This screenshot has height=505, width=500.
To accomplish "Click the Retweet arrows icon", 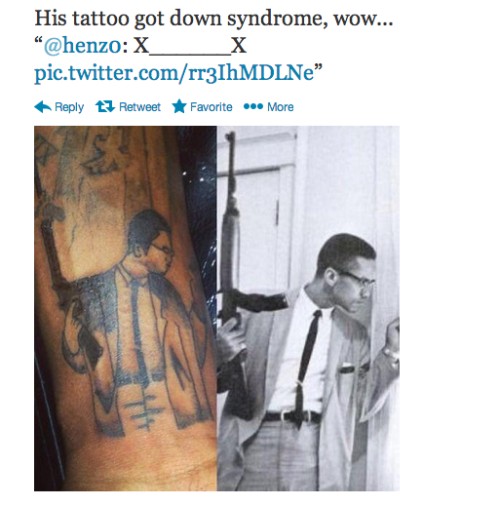I will [105, 107].
